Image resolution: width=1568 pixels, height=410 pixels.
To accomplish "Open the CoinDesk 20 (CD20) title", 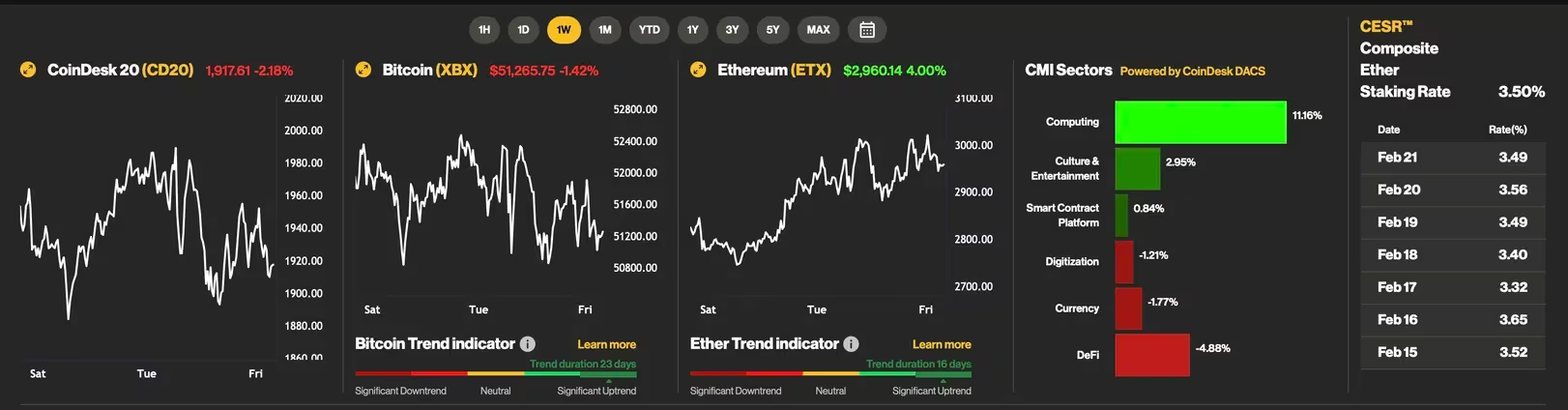I will click(120, 70).
